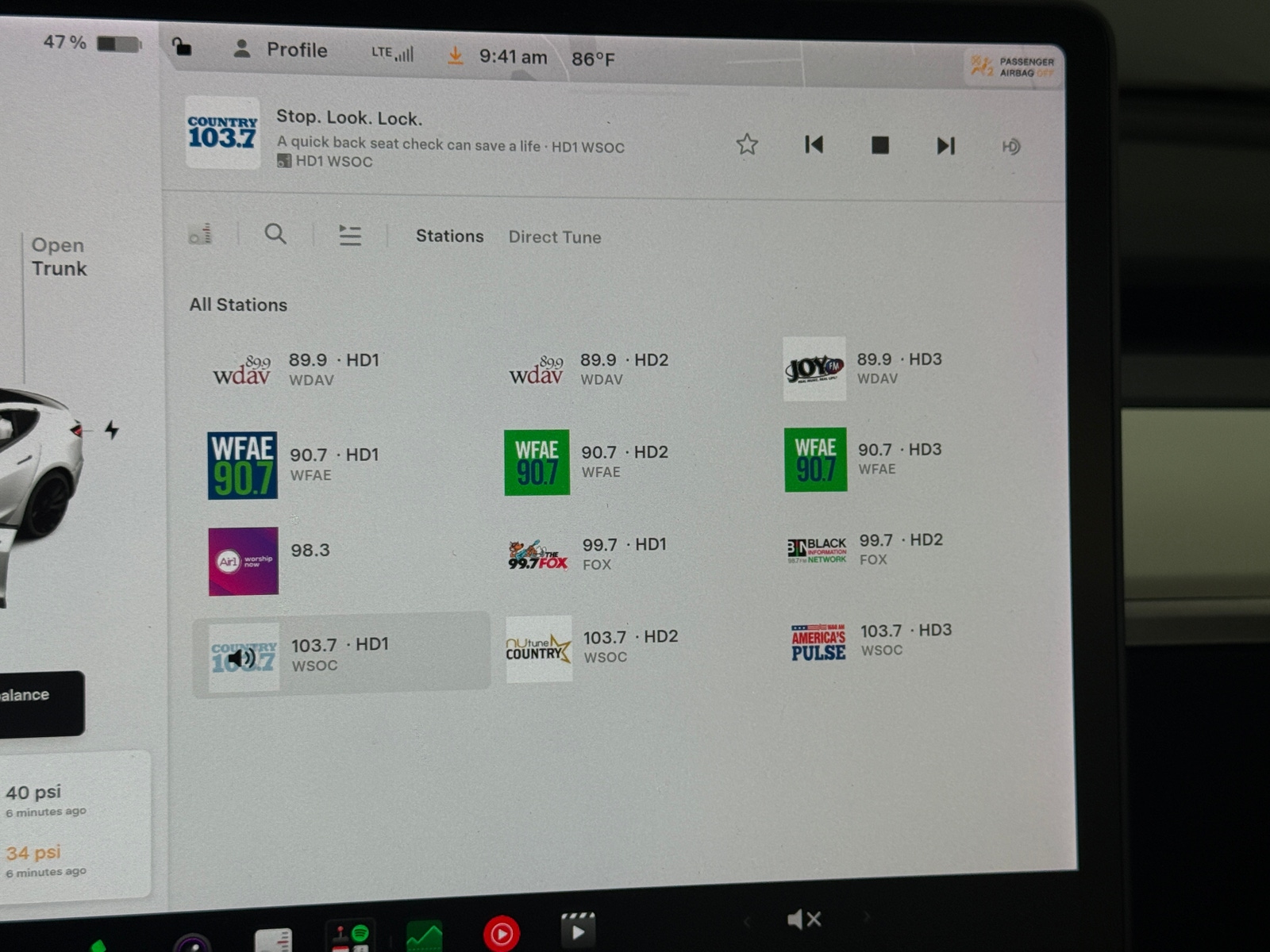The height and width of the screenshot is (952, 1270).
Task: Open the Spotify and arcade app folder
Action: point(350,936)
